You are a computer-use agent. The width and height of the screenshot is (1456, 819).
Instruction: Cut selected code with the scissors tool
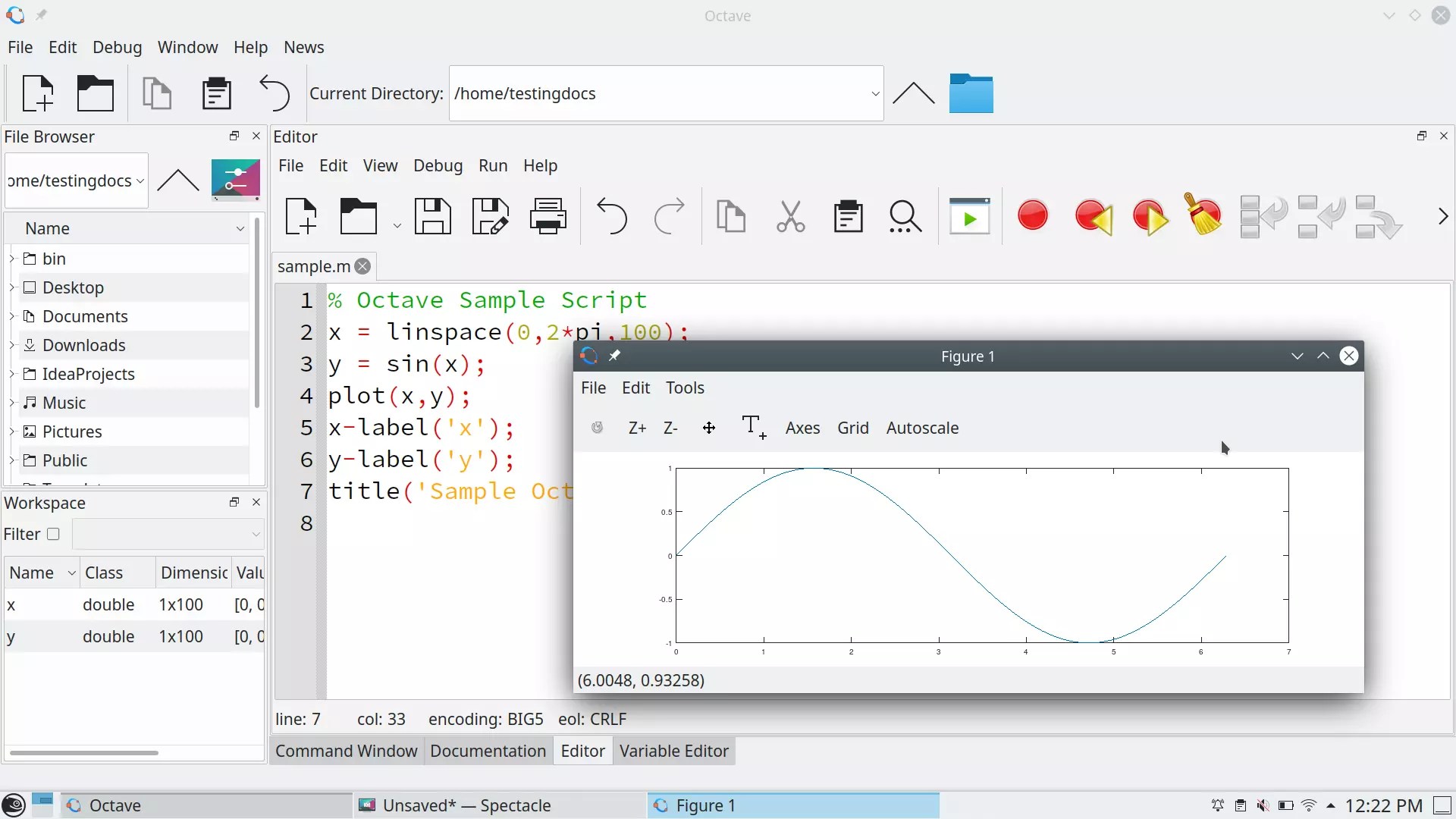pos(790,216)
